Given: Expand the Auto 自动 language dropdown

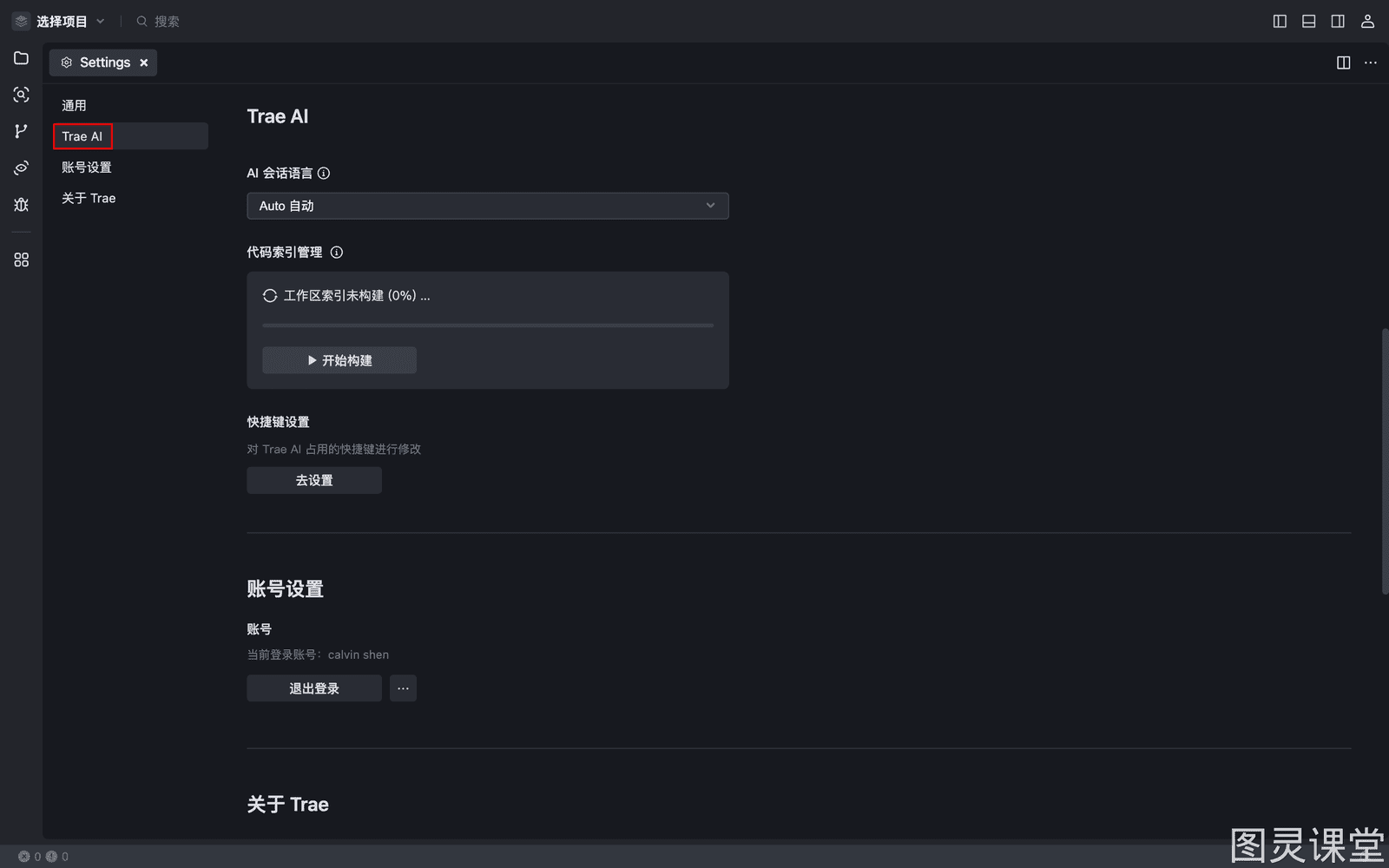Looking at the screenshot, I should click(x=488, y=206).
